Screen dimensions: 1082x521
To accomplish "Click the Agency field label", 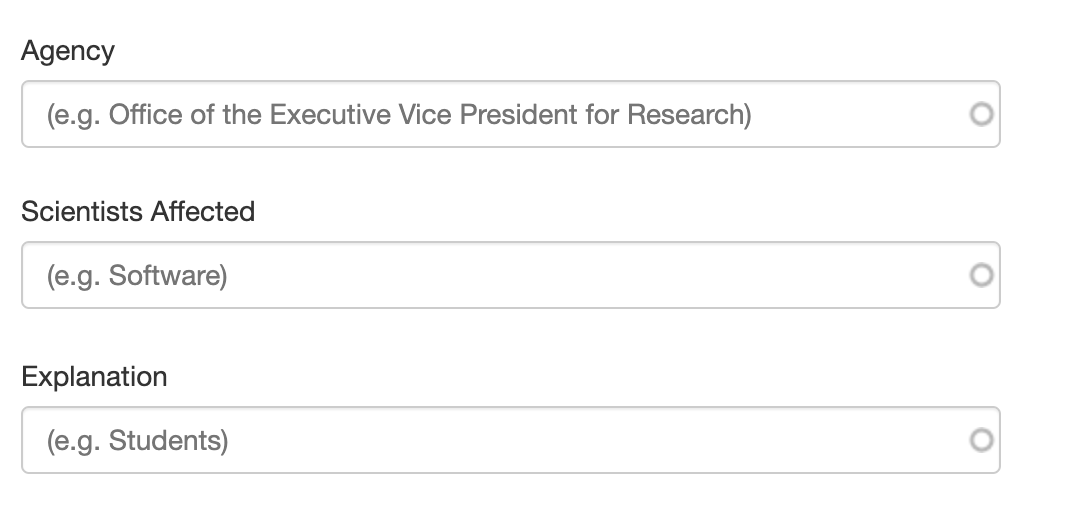I will (68, 51).
